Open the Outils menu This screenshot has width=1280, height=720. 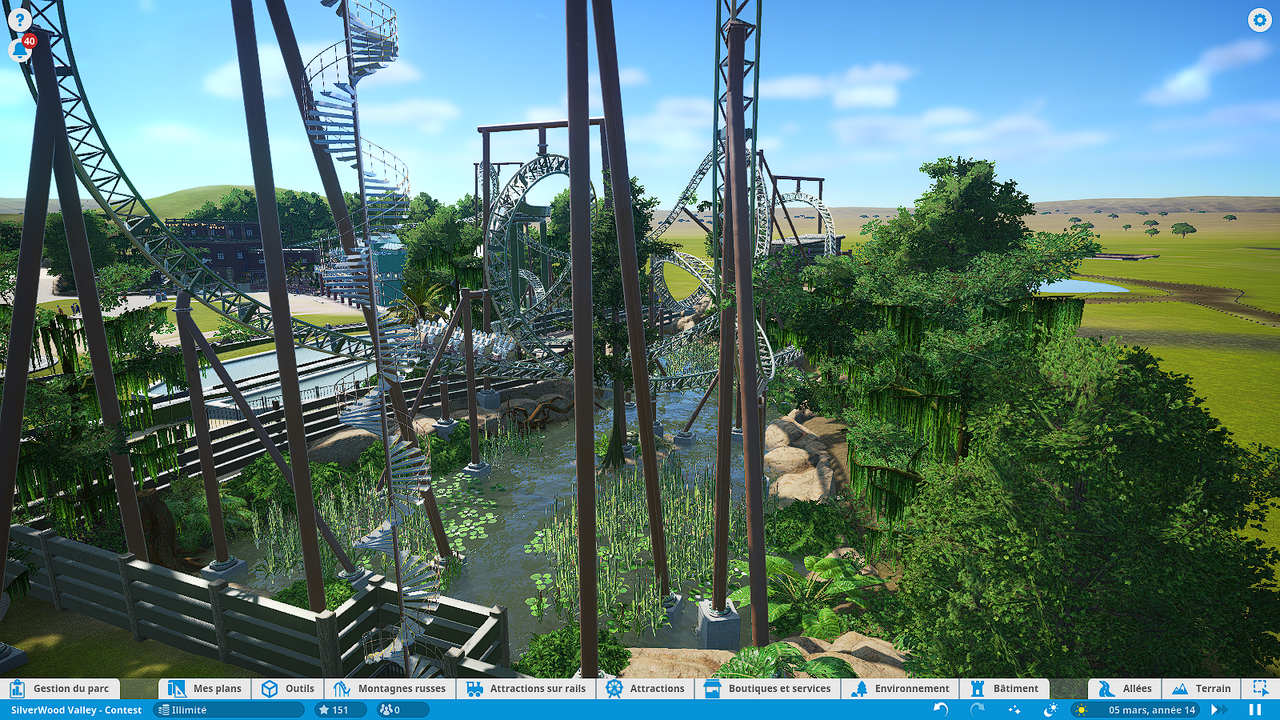(x=288, y=689)
